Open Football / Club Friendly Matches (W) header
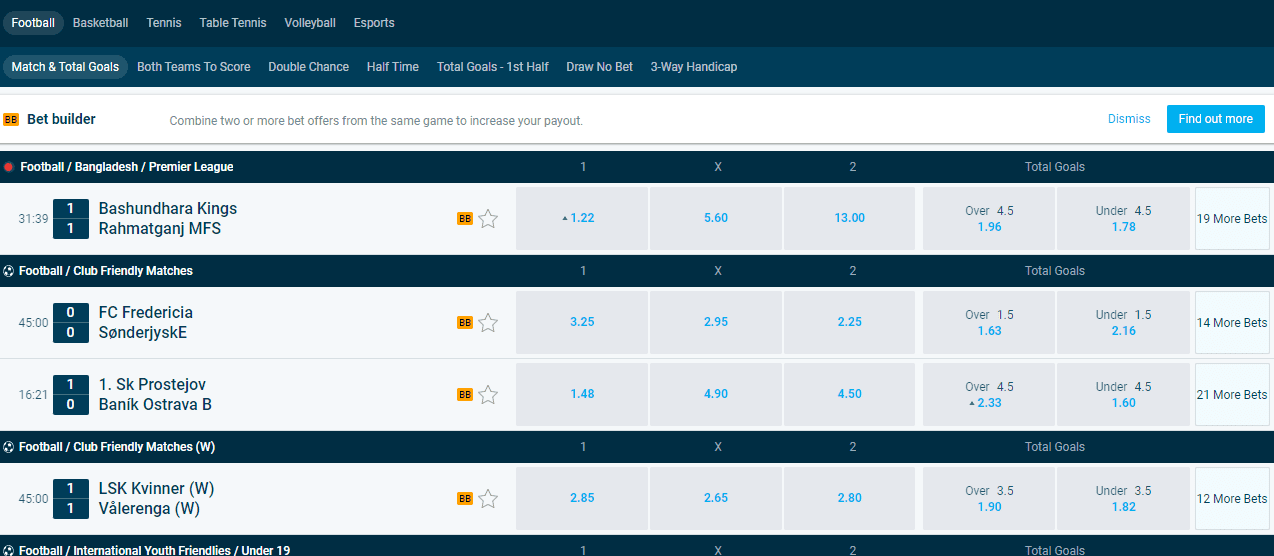 coord(117,447)
